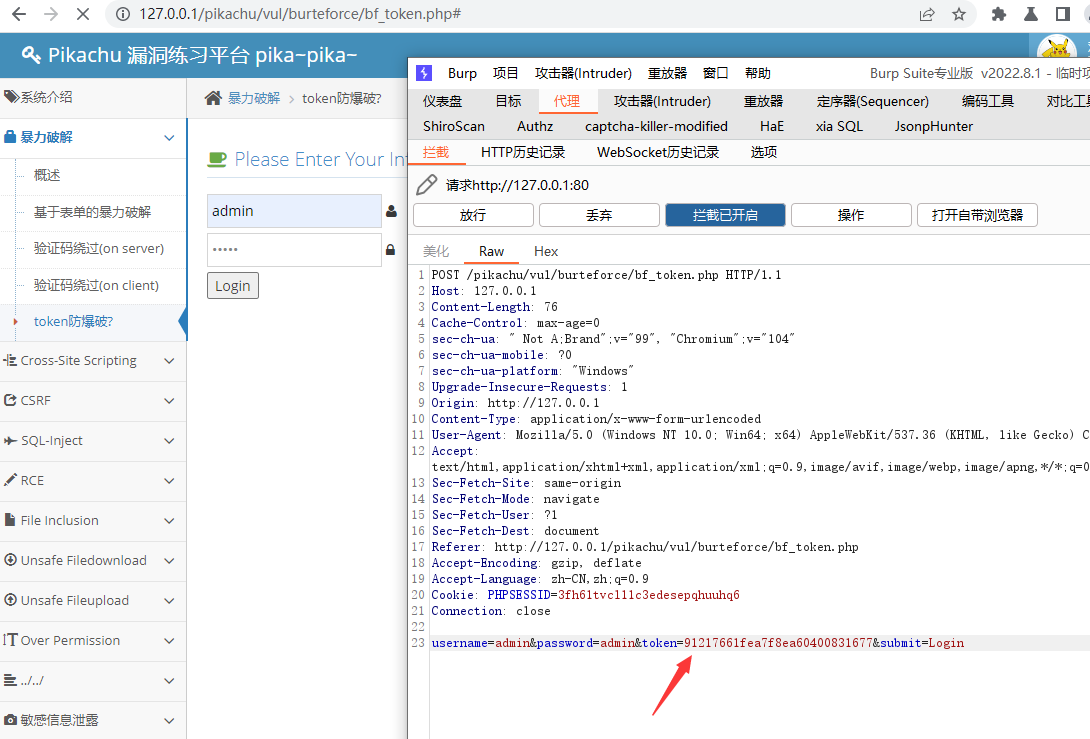The height and width of the screenshot is (739, 1090).
Task: Open 验证码绕过(on server) sidebar link
Action: (x=99, y=248)
